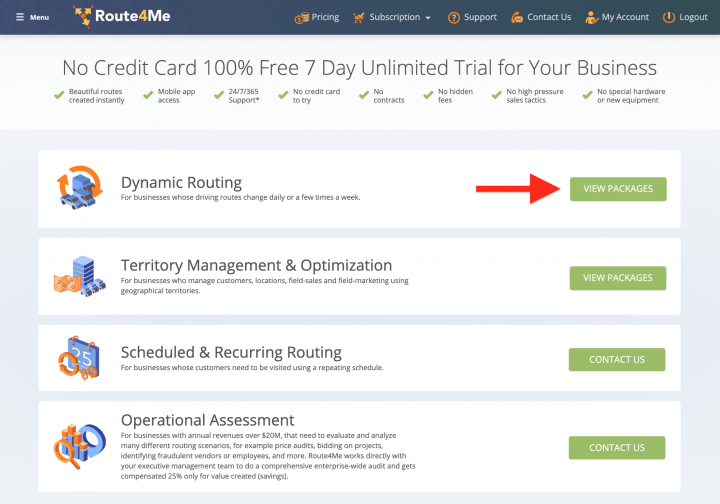The width and height of the screenshot is (720, 504).
Task: Click checkmark beside No special hardware
Action: [587, 95]
